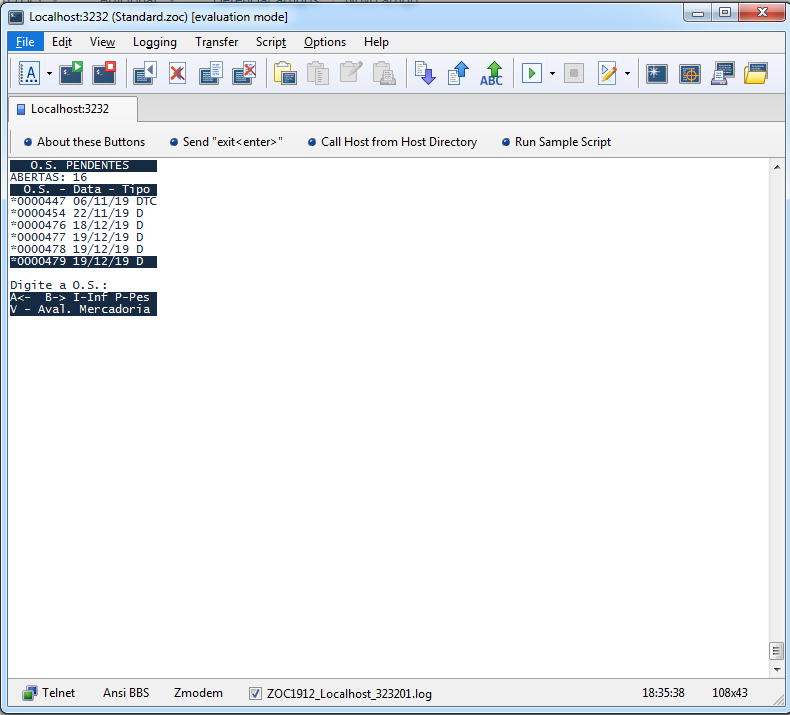Click the copy screen to document icon

tap(211, 74)
